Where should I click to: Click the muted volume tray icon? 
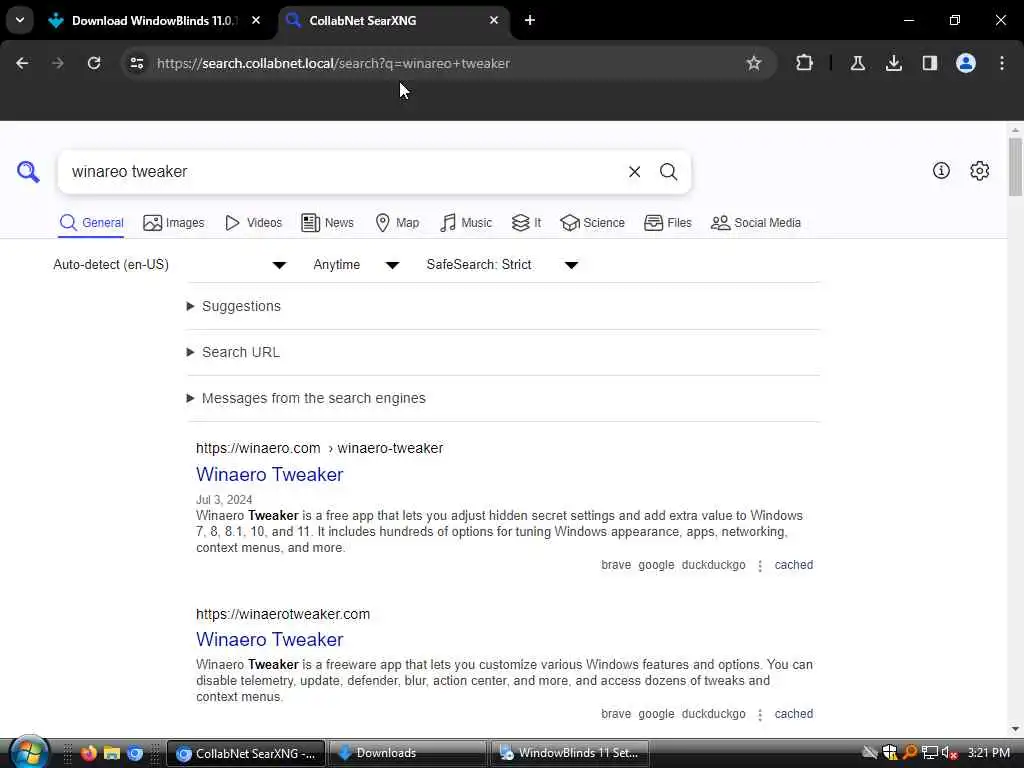(949, 753)
